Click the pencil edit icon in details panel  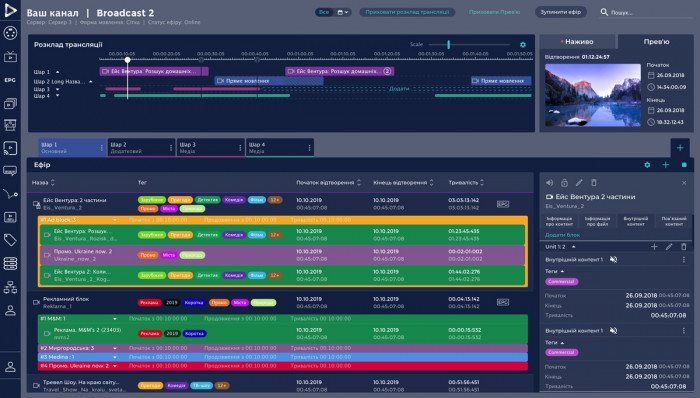coord(579,182)
